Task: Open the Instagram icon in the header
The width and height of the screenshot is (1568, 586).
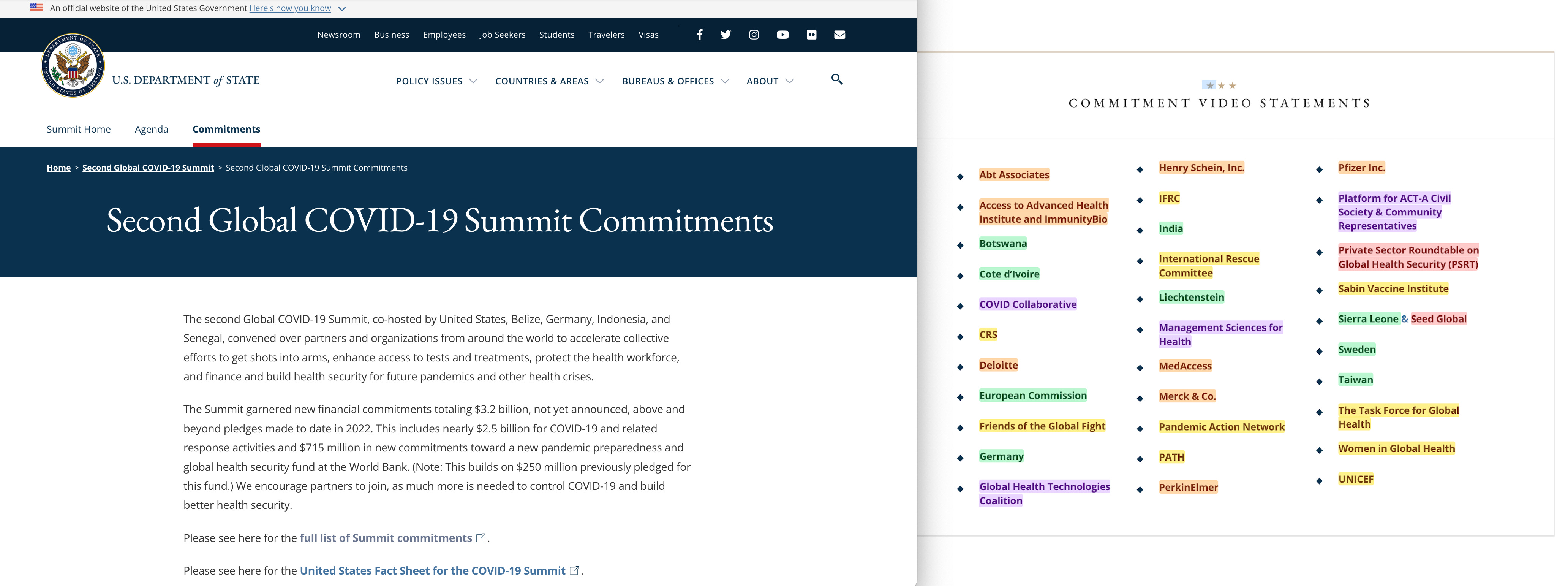Action: 754,35
